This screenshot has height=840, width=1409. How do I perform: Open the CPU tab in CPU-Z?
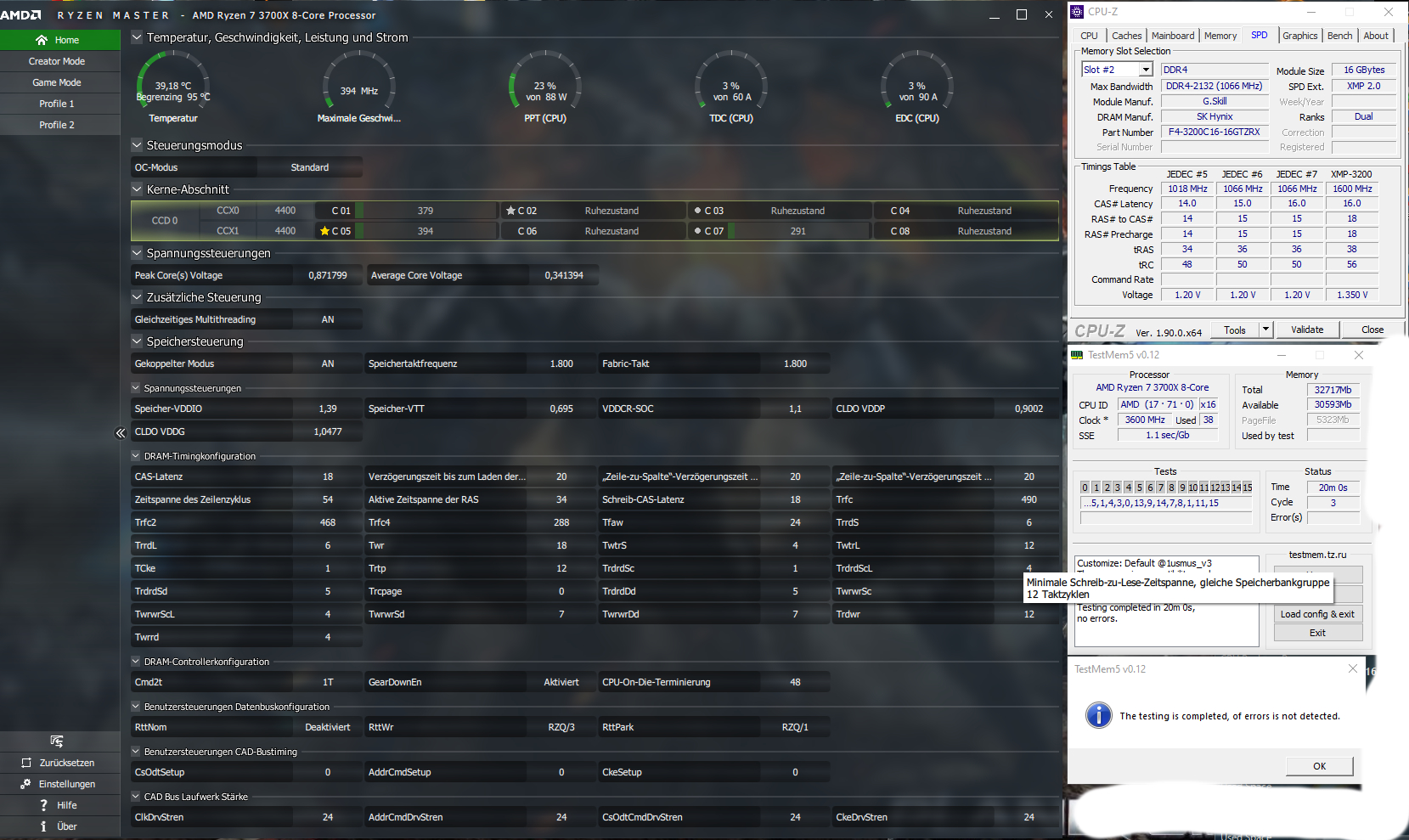point(1089,36)
